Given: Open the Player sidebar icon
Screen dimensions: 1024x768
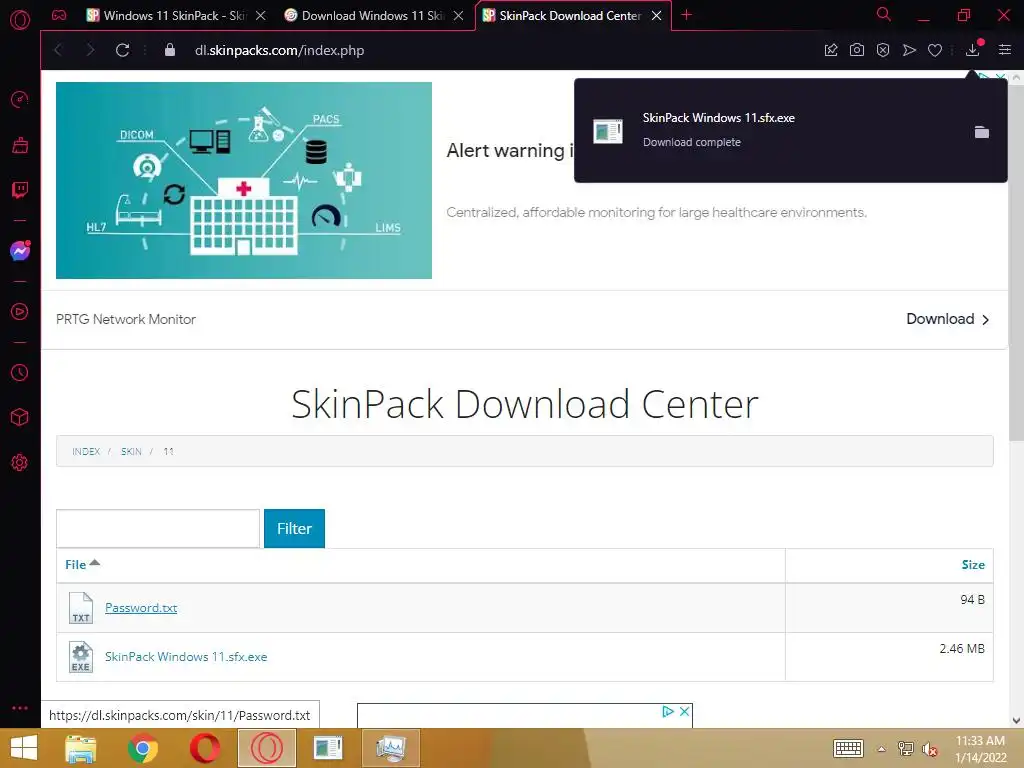Looking at the screenshot, I should pyautogui.click(x=20, y=312).
